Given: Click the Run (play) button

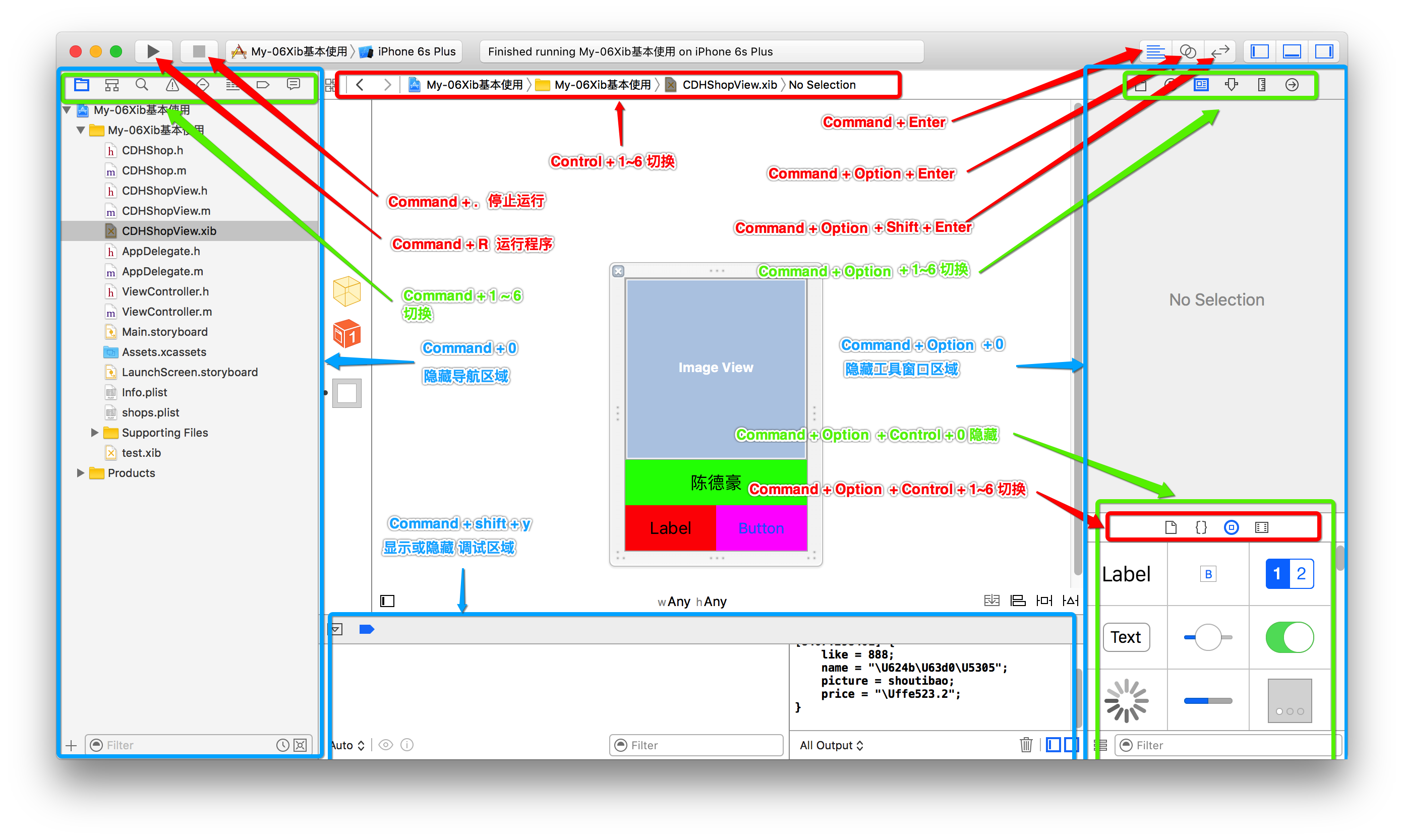Looking at the screenshot, I should pyautogui.click(x=152, y=51).
